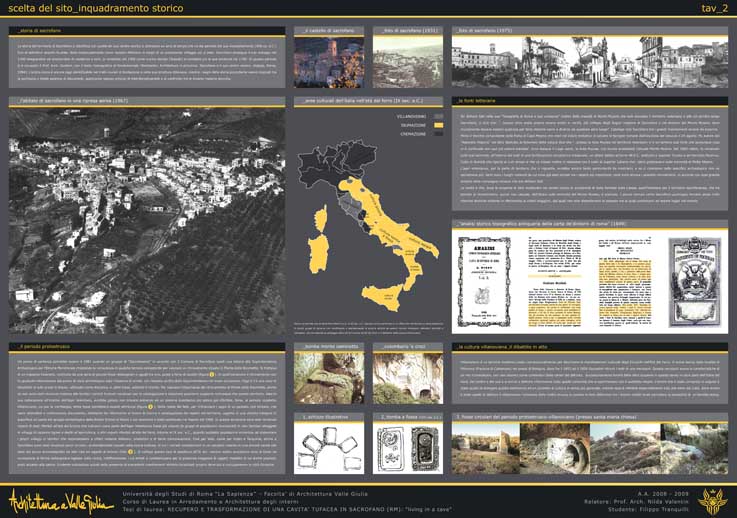Open the castello di sacrofano night photo
Screen dimensions: 737x518
(x=329, y=63)
